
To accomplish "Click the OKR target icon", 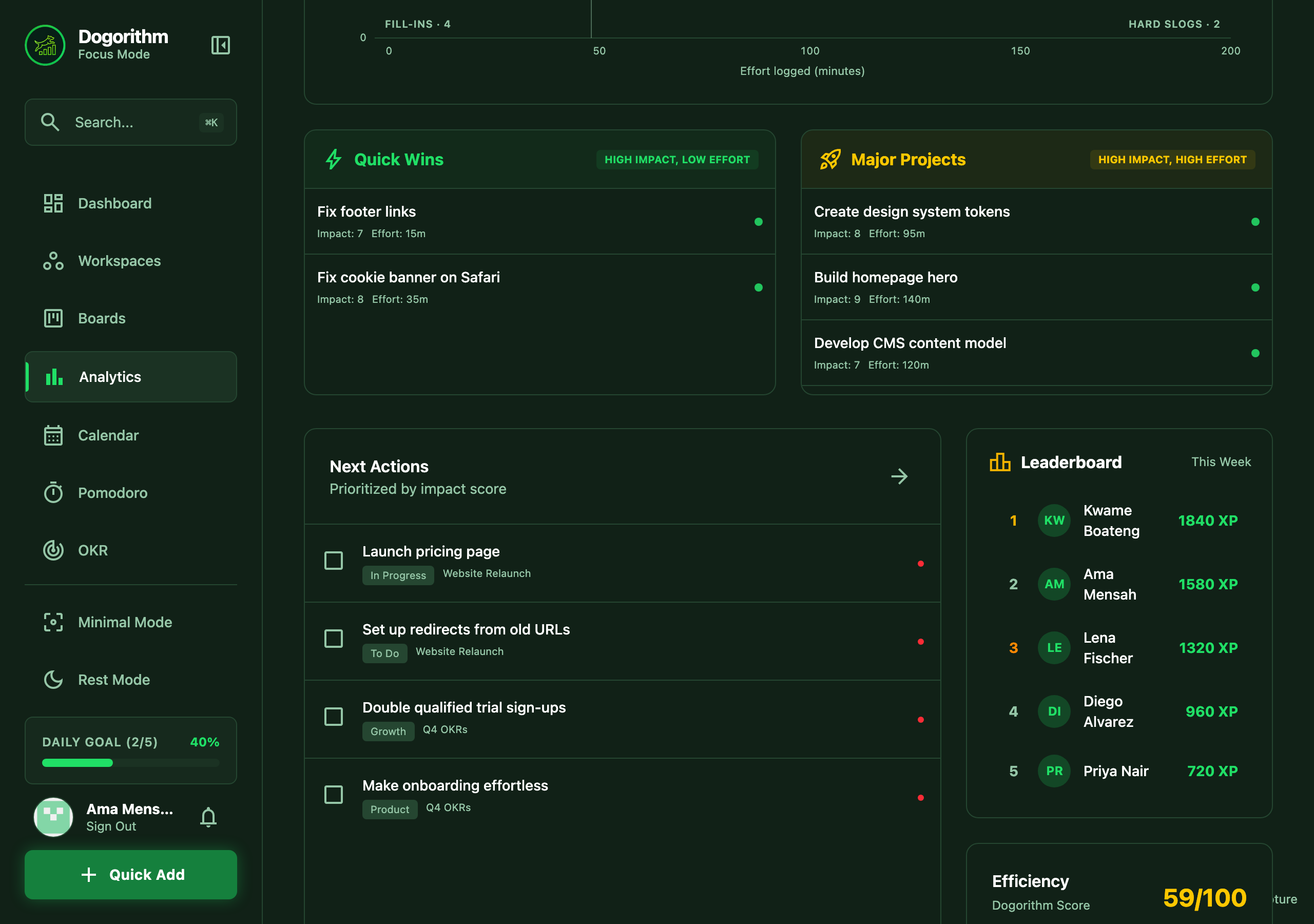I will click(53, 550).
